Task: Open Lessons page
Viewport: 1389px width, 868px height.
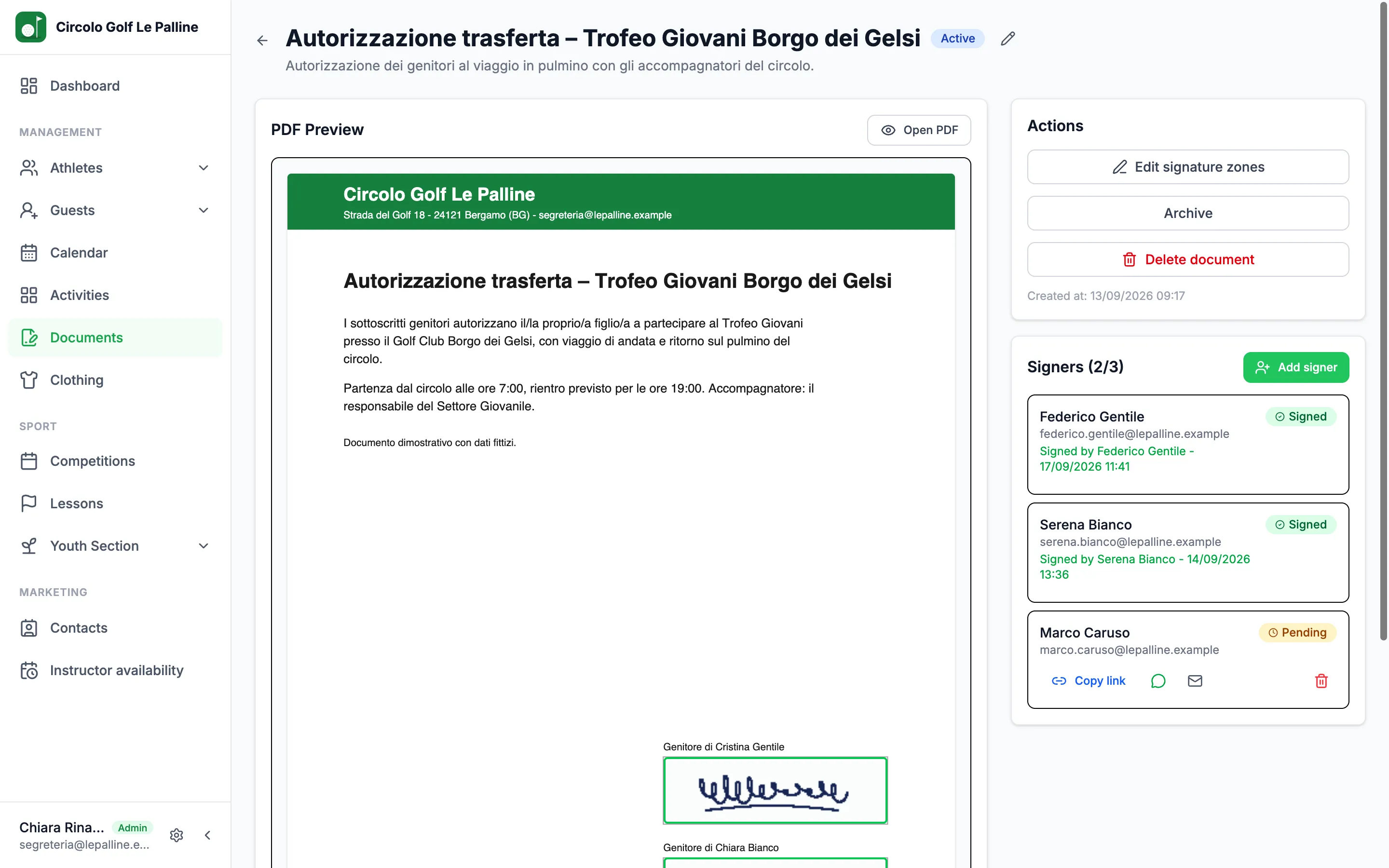Action: click(x=115, y=503)
